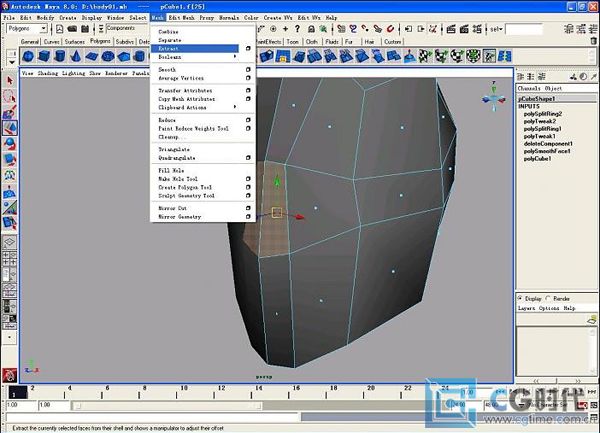Click the shelf trash can icon
Viewport: 600px width, 433px height.
click(x=593, y=41)
